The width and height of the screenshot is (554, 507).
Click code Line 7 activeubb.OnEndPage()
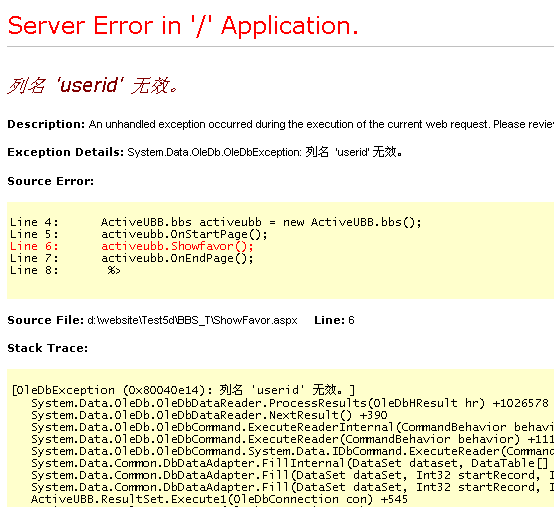tap(131, 258)
